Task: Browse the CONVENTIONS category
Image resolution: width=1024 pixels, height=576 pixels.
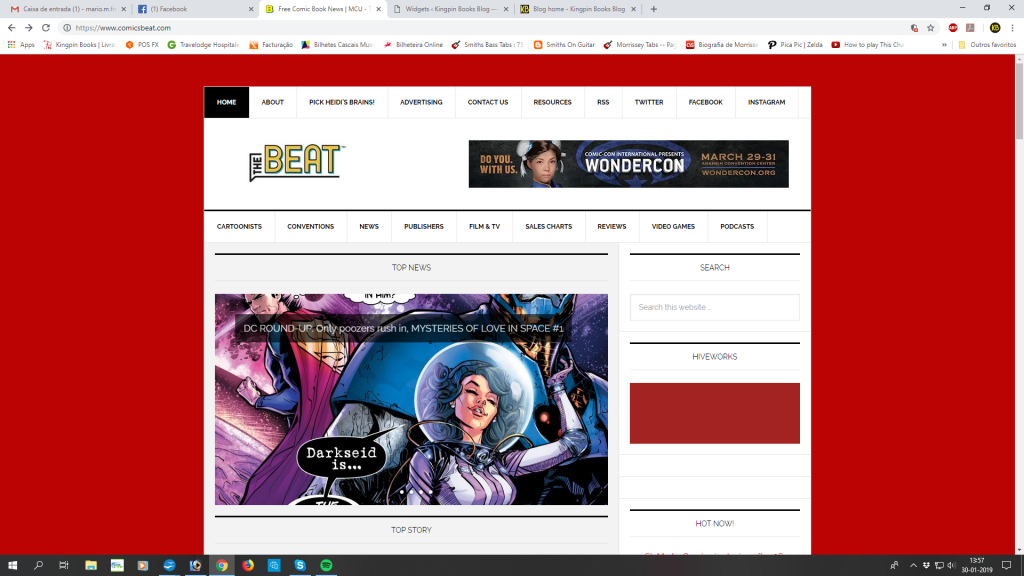Action: (x=310, y=227)
